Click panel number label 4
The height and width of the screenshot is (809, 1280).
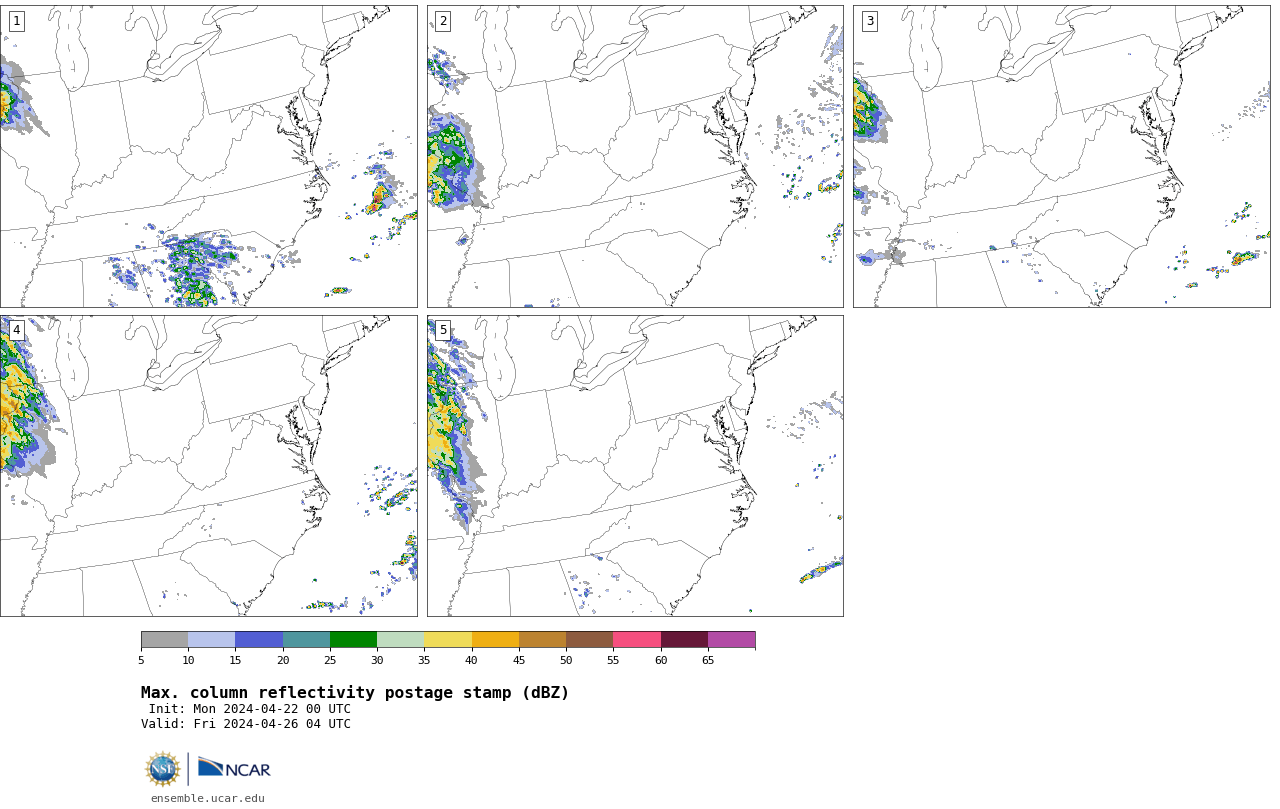[16, 330]
